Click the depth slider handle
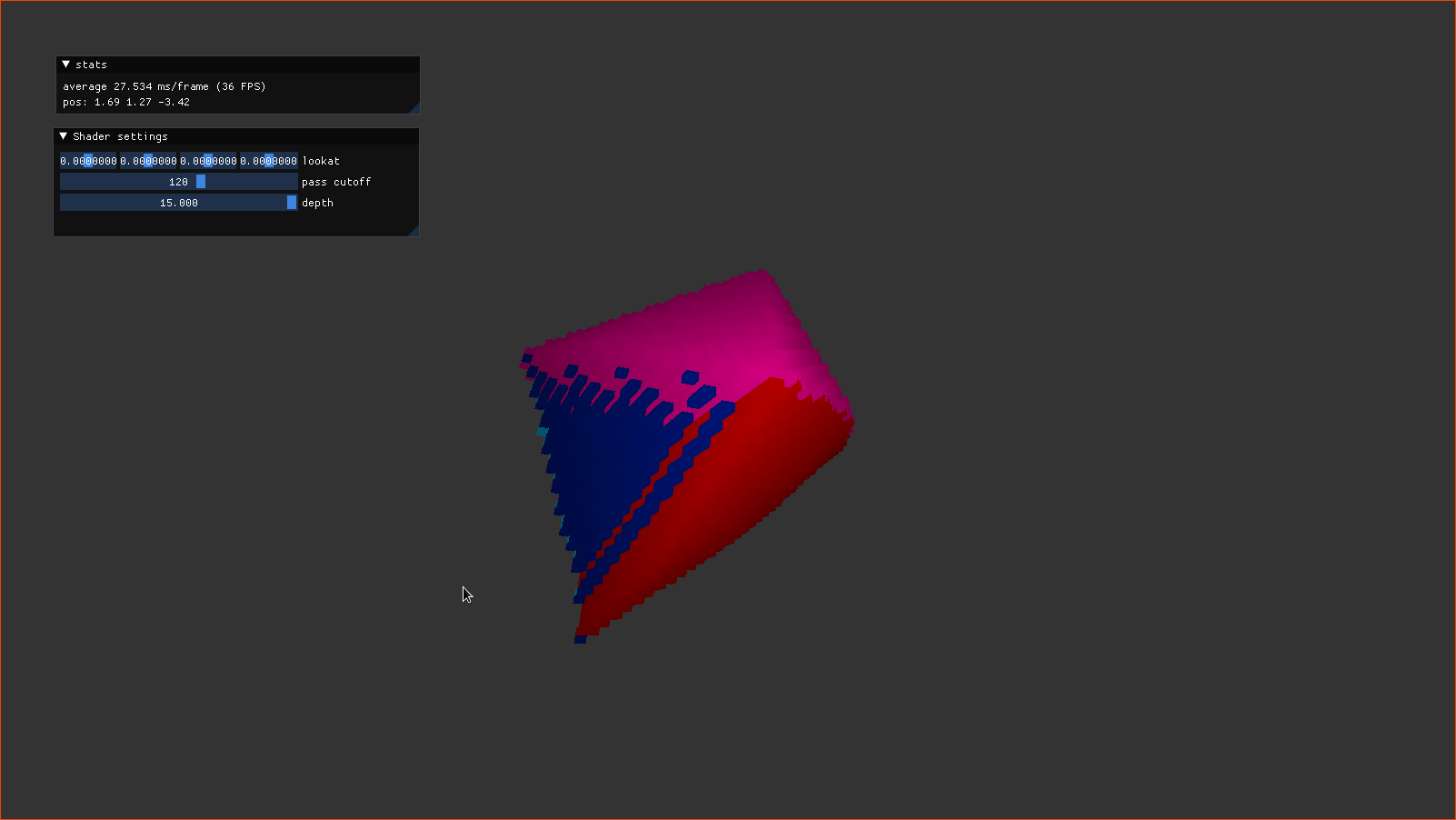Viewport: 1456px width, 820px height. 290,202
